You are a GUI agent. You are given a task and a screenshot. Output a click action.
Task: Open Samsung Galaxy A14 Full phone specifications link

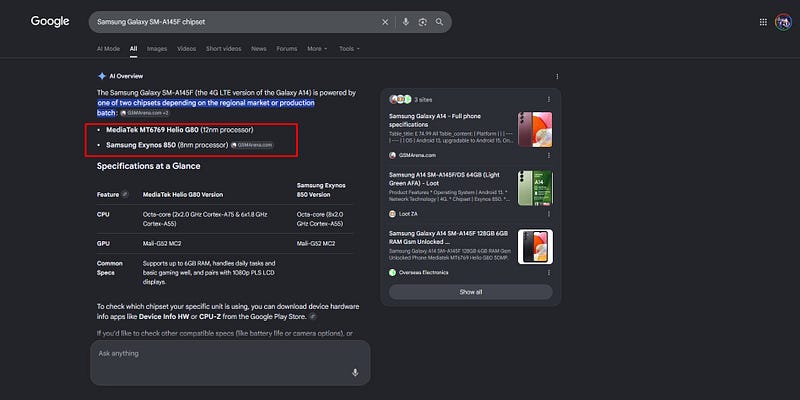[x=435, y=120]
